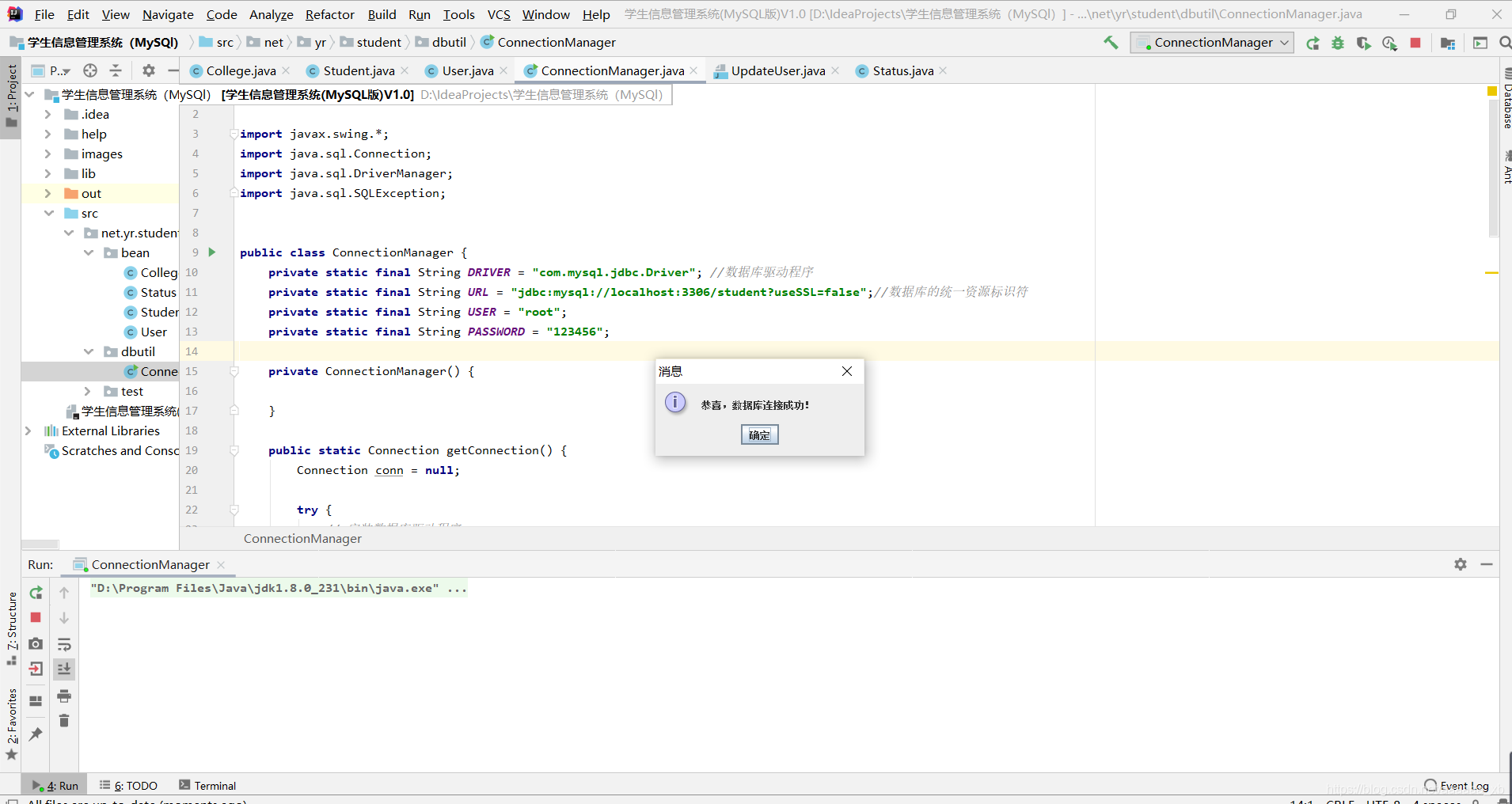Hide the Project panel with minus icon
The width and height of the screenshot is (1512, 804).
click(x=172, y=70)
